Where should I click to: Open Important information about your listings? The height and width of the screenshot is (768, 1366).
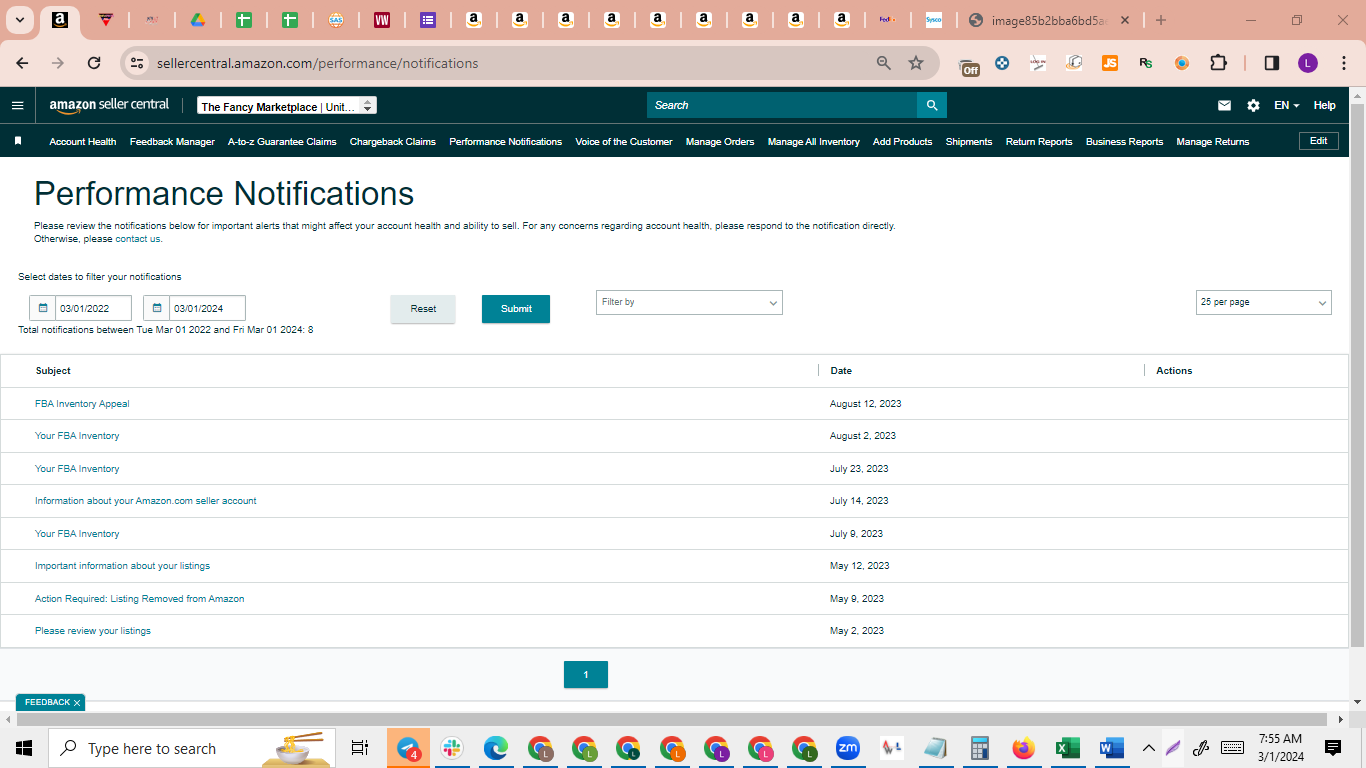tap(122, 566)
